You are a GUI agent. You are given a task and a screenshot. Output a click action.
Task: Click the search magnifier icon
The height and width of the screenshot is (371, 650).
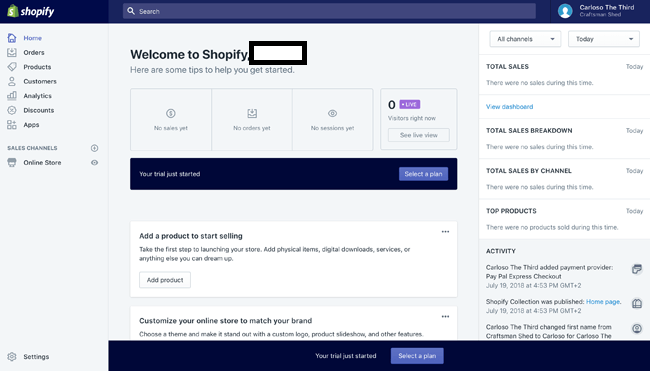point(131,11)
